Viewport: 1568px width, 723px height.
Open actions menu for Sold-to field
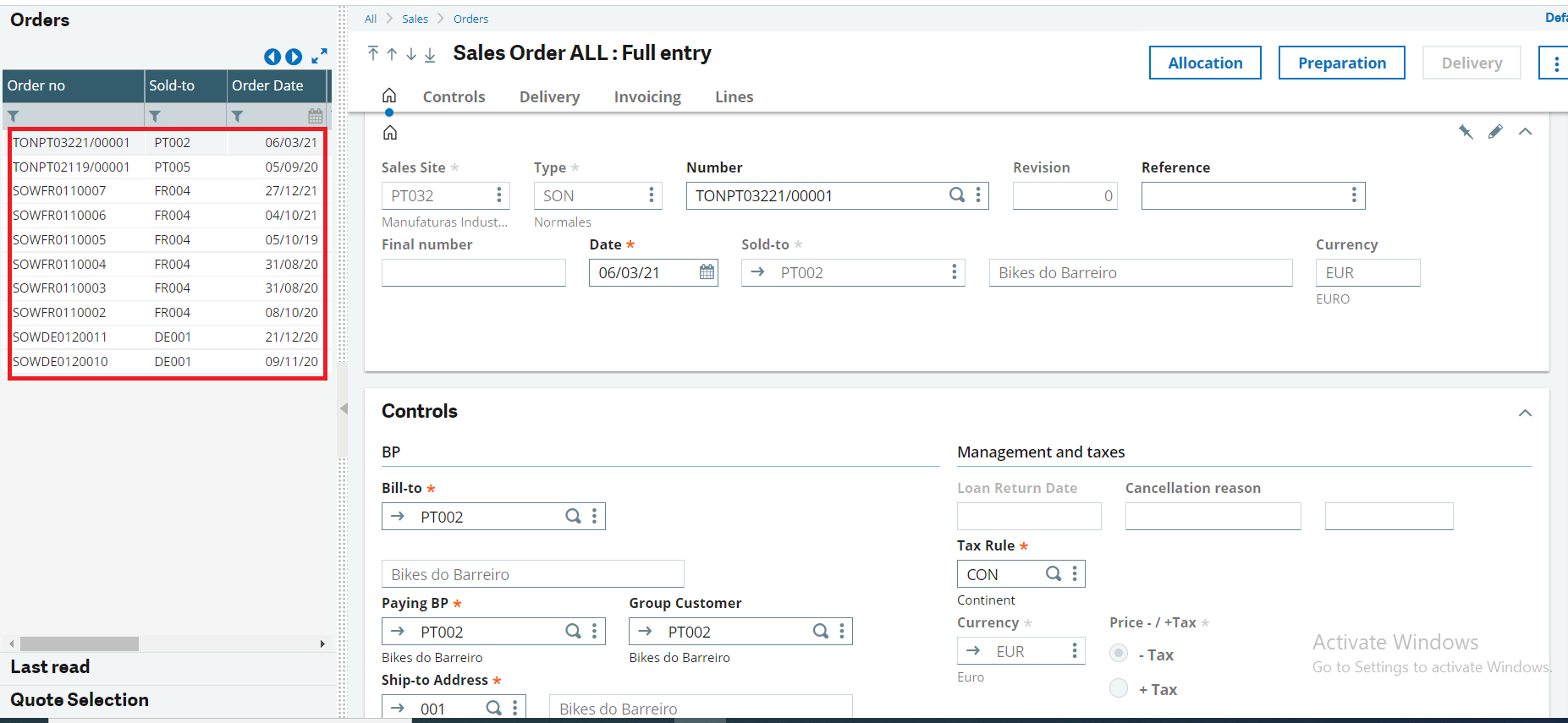(x=955, y=272)
